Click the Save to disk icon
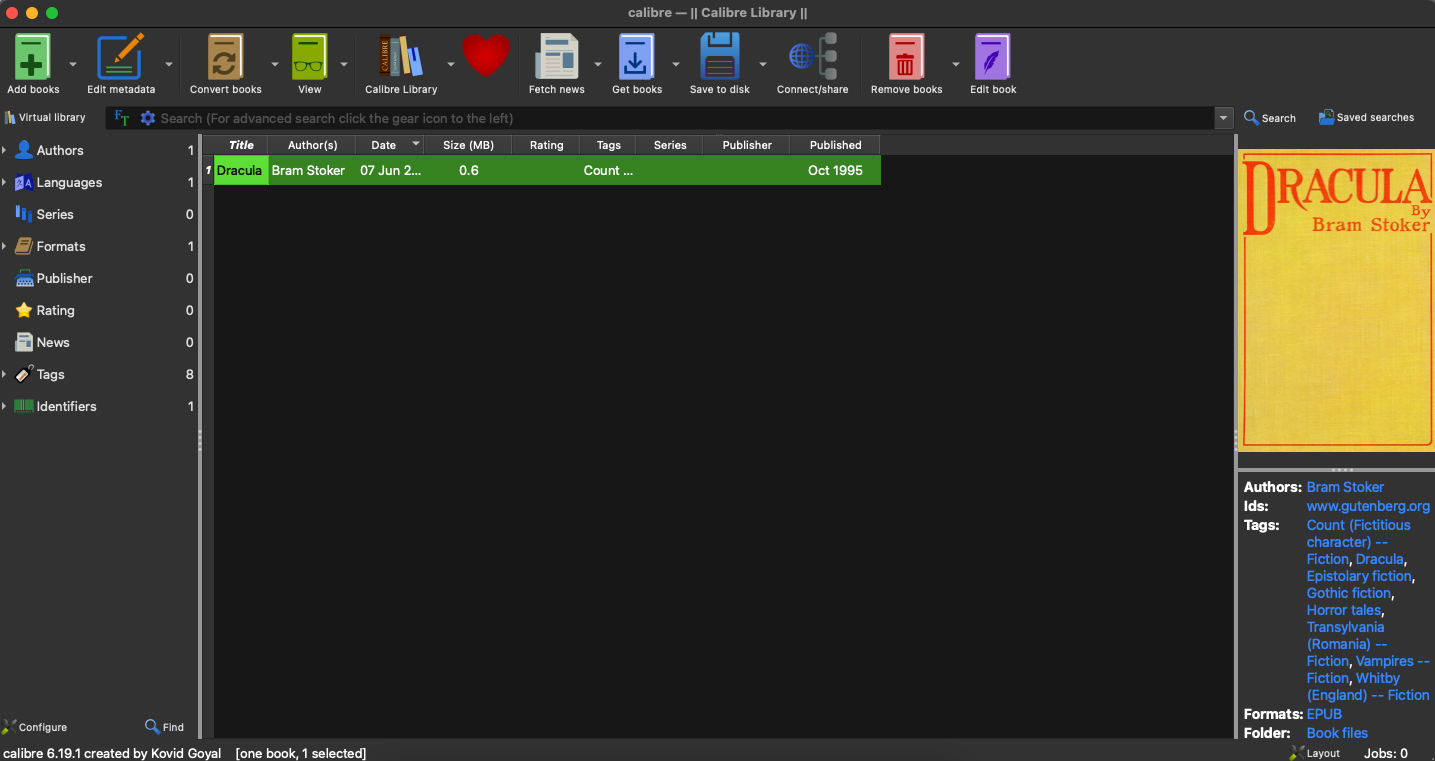Viewport: 1435px width, 761px height. pyautogui.click(x=719, y=55)
